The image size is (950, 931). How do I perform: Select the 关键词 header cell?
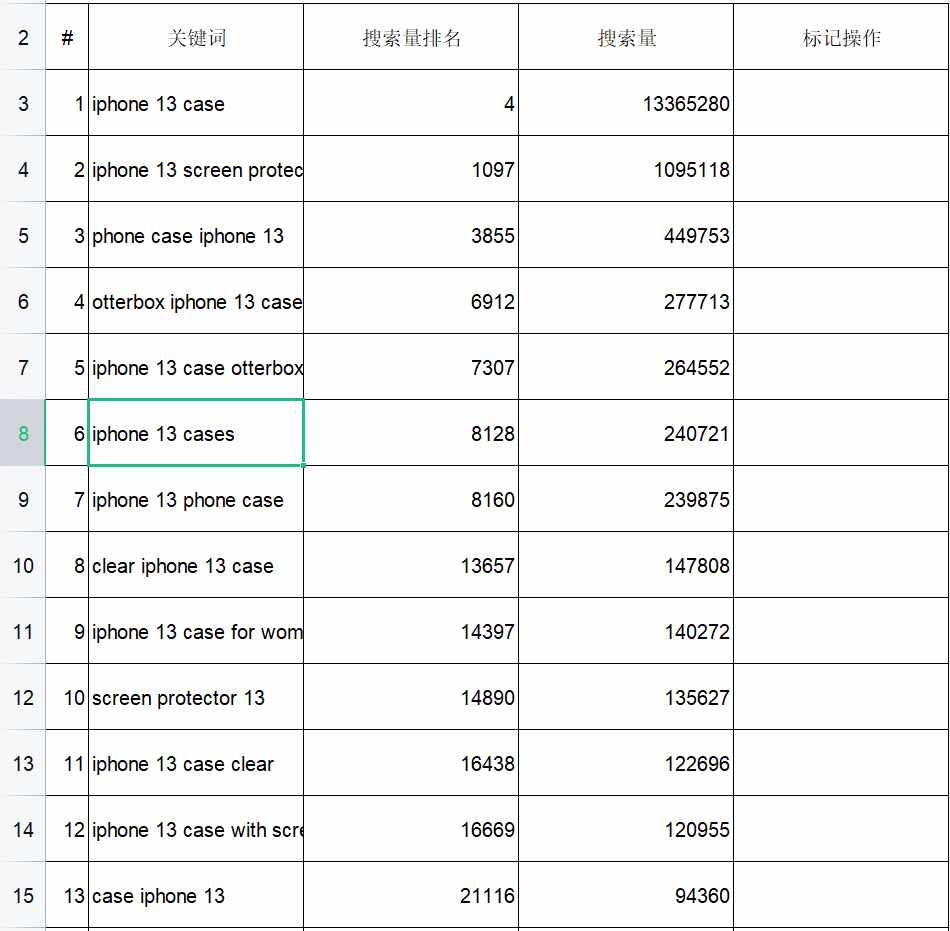[x=196, y=37]
